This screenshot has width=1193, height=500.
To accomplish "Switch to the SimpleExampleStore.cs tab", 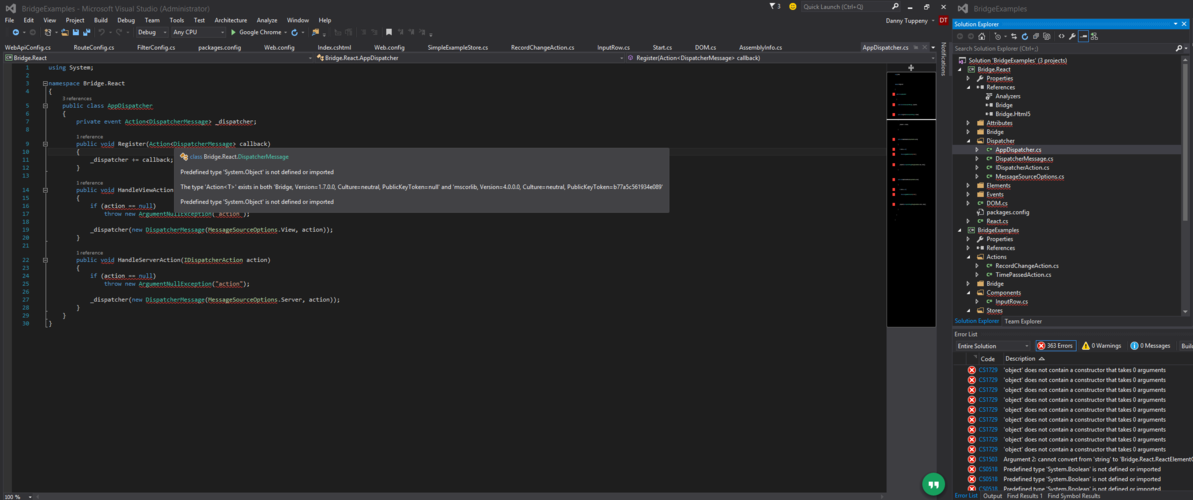I will 458,47.
